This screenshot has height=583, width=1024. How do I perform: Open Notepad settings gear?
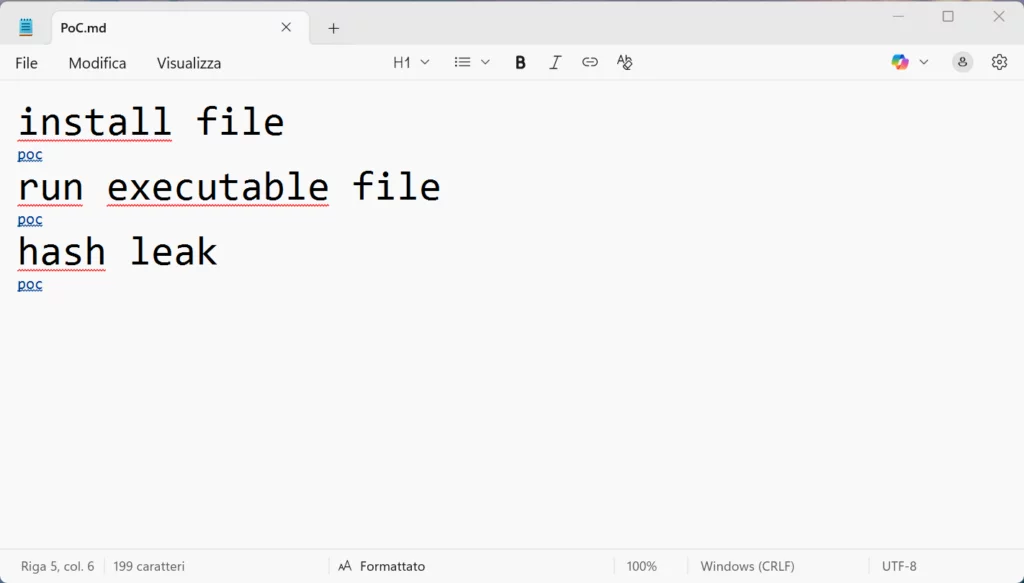pos(999,62)
